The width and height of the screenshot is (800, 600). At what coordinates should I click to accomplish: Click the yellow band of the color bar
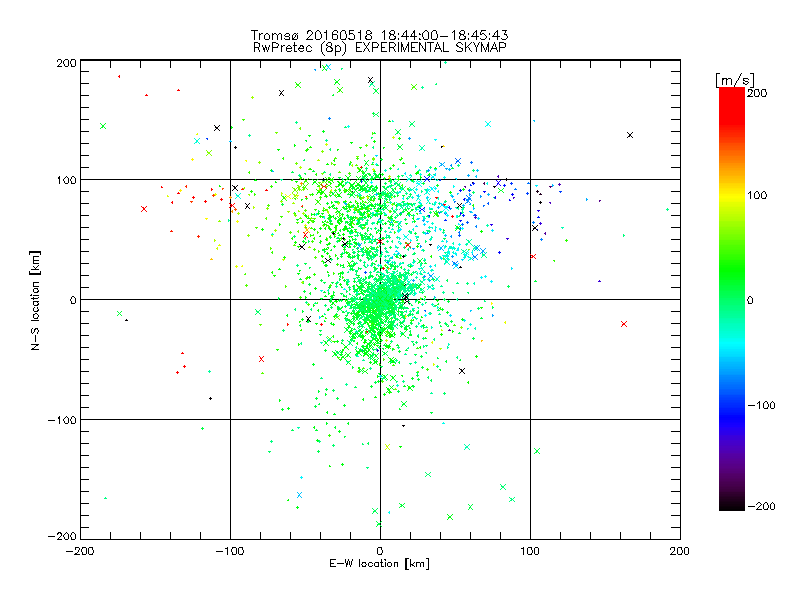(x=732, y=196)
